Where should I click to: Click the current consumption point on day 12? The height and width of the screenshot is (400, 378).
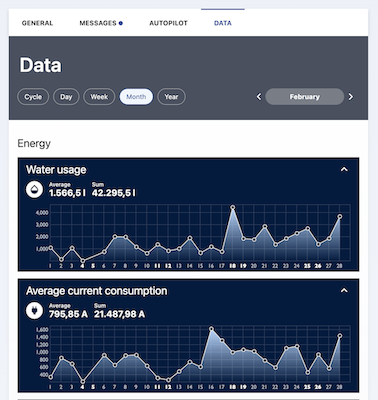168,380
